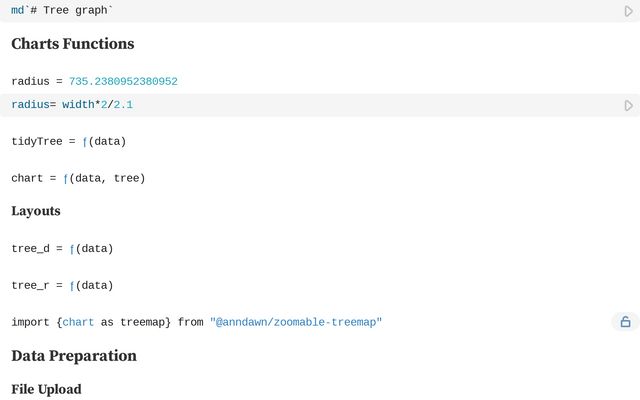Inspect the chart = f(data, tree) cell
The image size is (640, 400).
point(78,178)
